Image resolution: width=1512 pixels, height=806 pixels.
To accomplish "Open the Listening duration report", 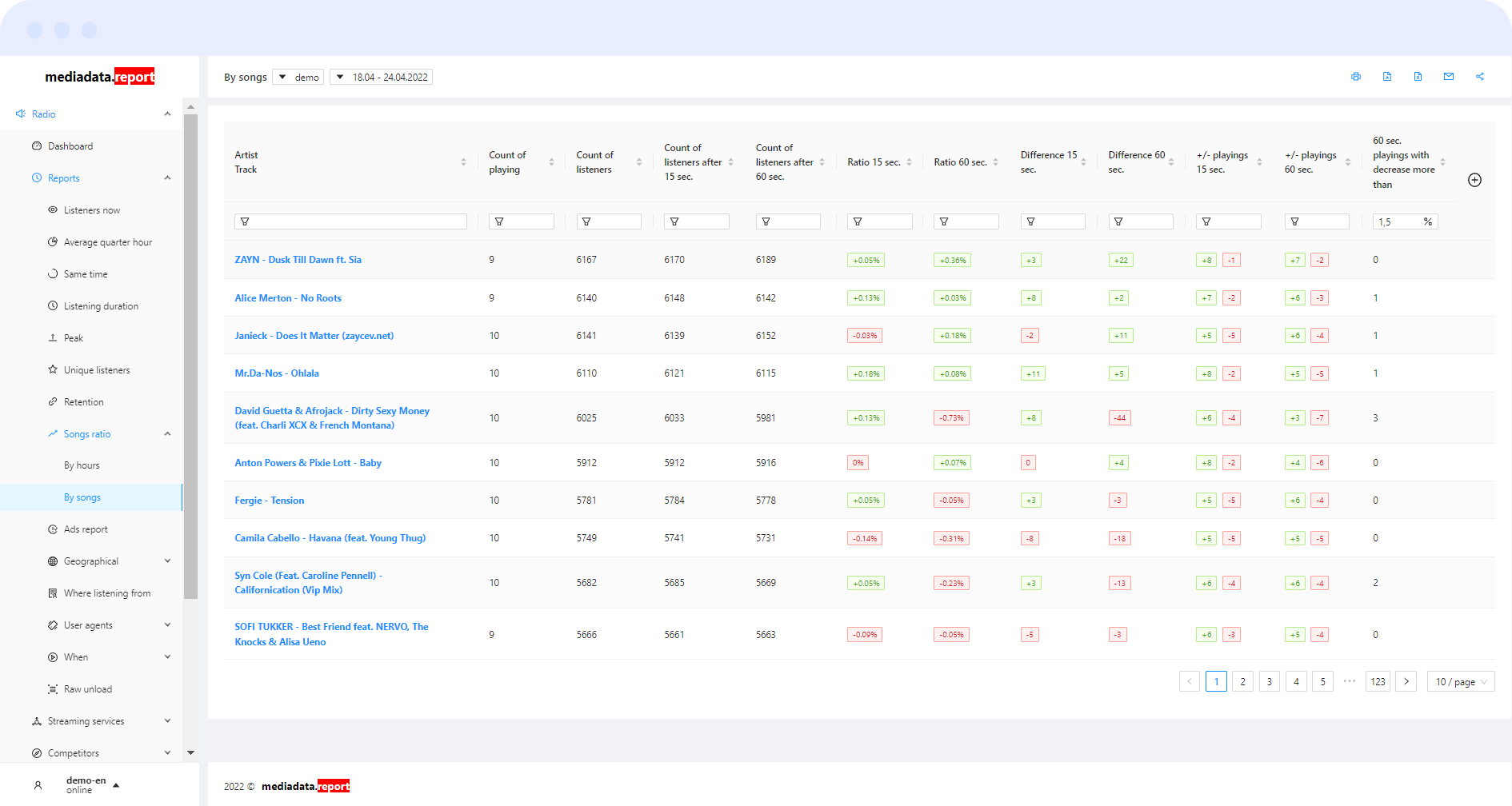I will tap(101, 306).
